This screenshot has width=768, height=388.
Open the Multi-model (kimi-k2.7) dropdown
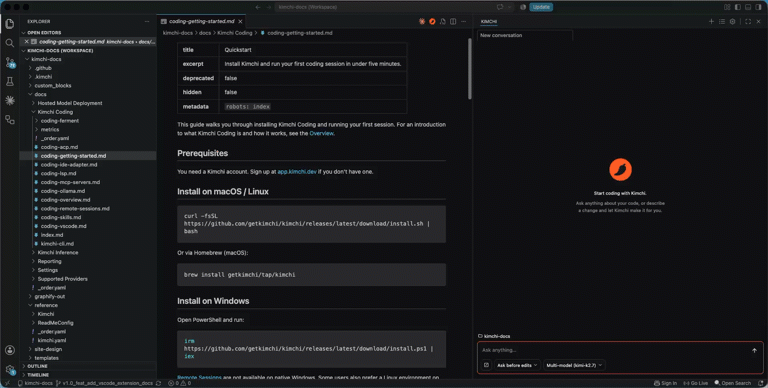pos(574,365)
